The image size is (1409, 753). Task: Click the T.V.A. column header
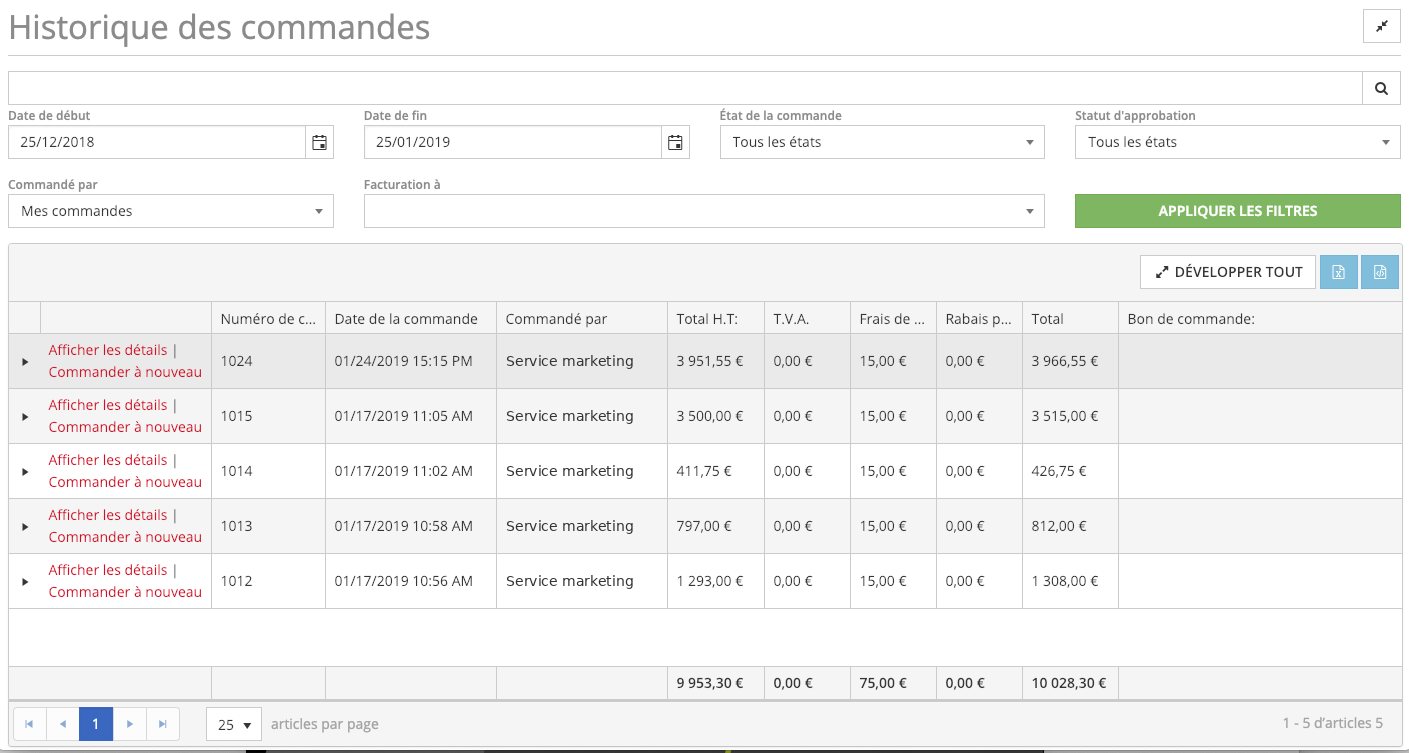[807, 319]
